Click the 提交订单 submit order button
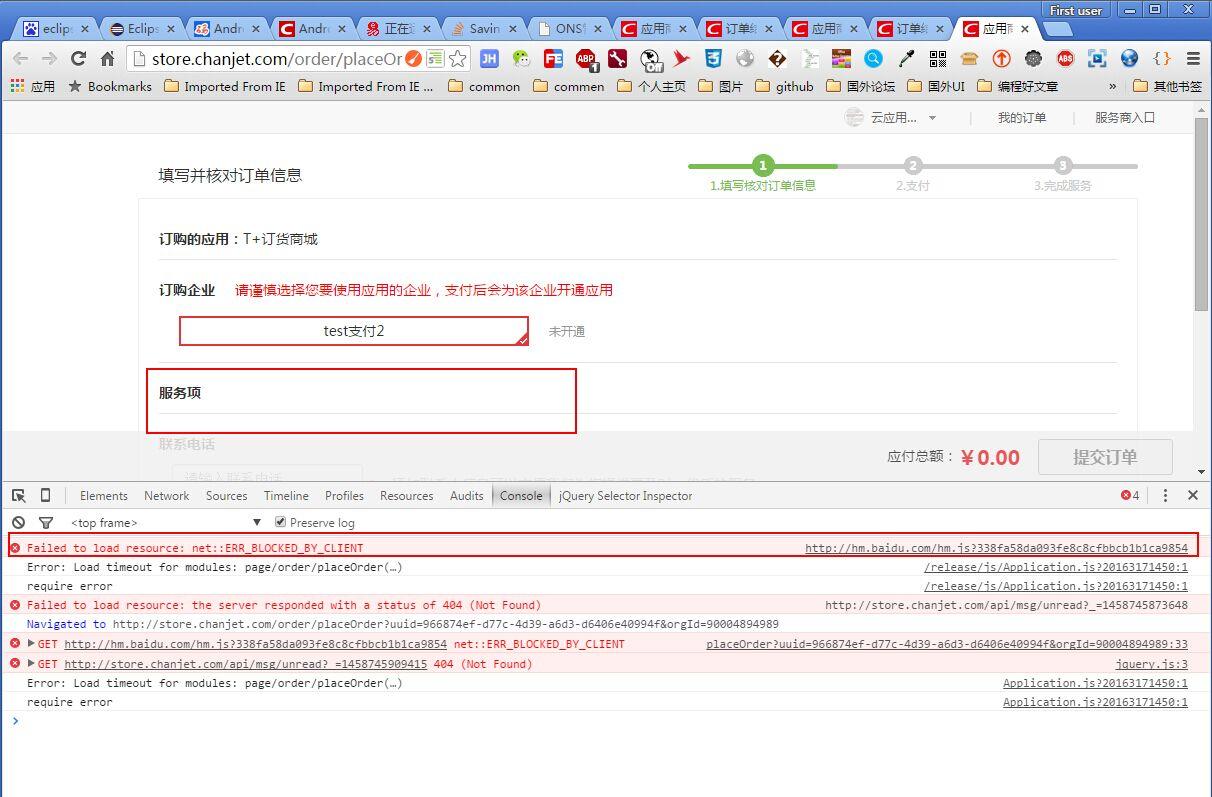The width and height of the screenshot is (1212, 797). (1105, 457)
